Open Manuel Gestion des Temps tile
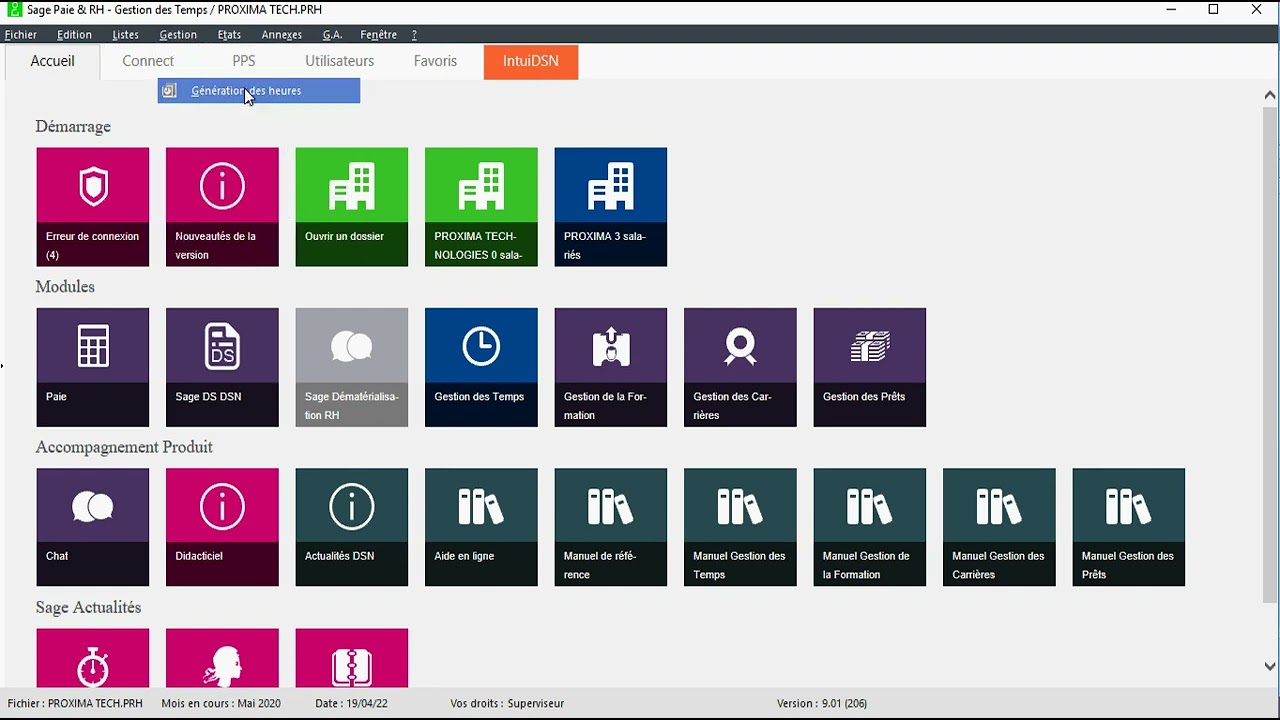Screen dimensions: 1280x720 coord(740,527)
